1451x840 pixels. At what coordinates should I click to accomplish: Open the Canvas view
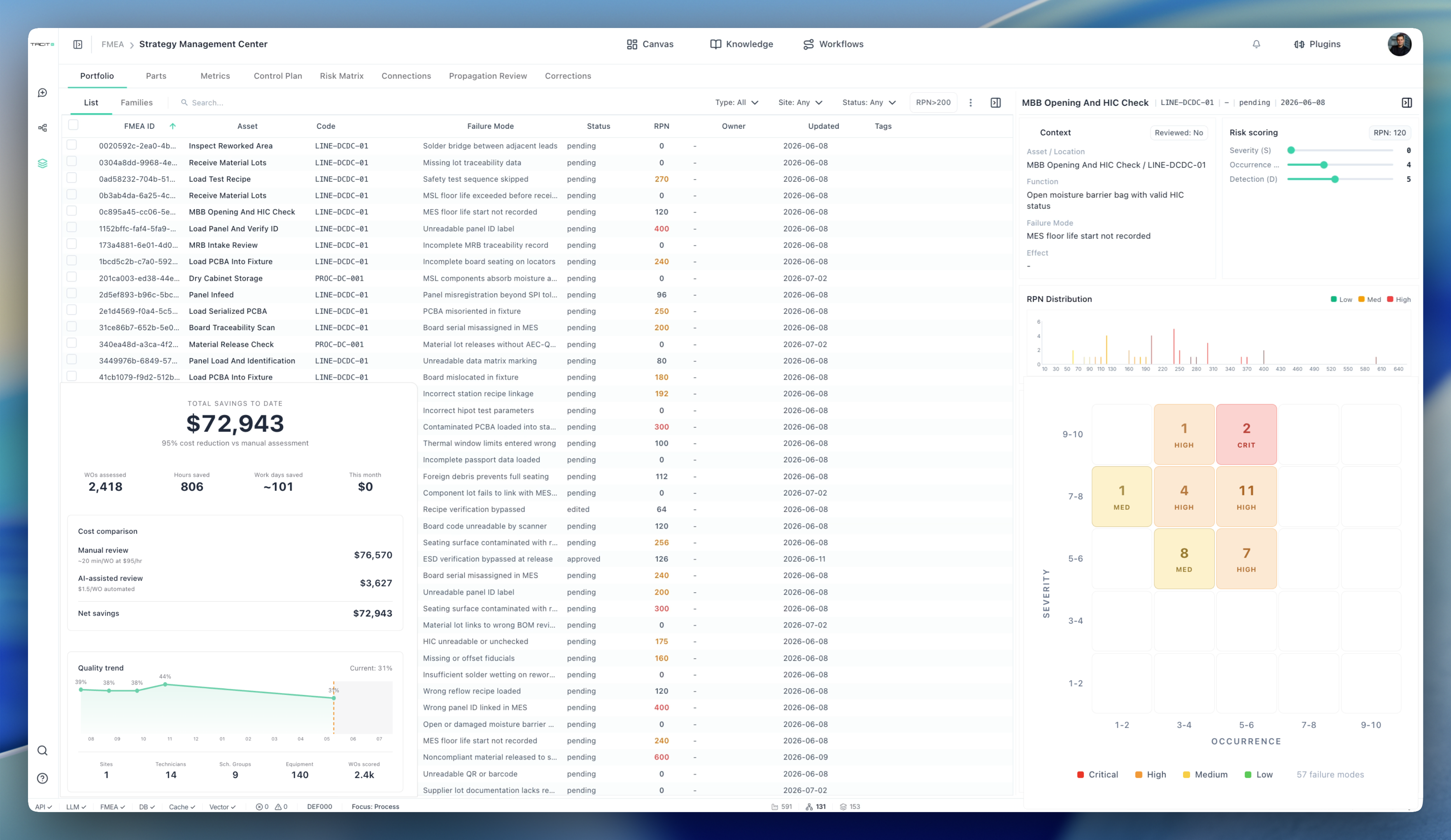(650, 44)
